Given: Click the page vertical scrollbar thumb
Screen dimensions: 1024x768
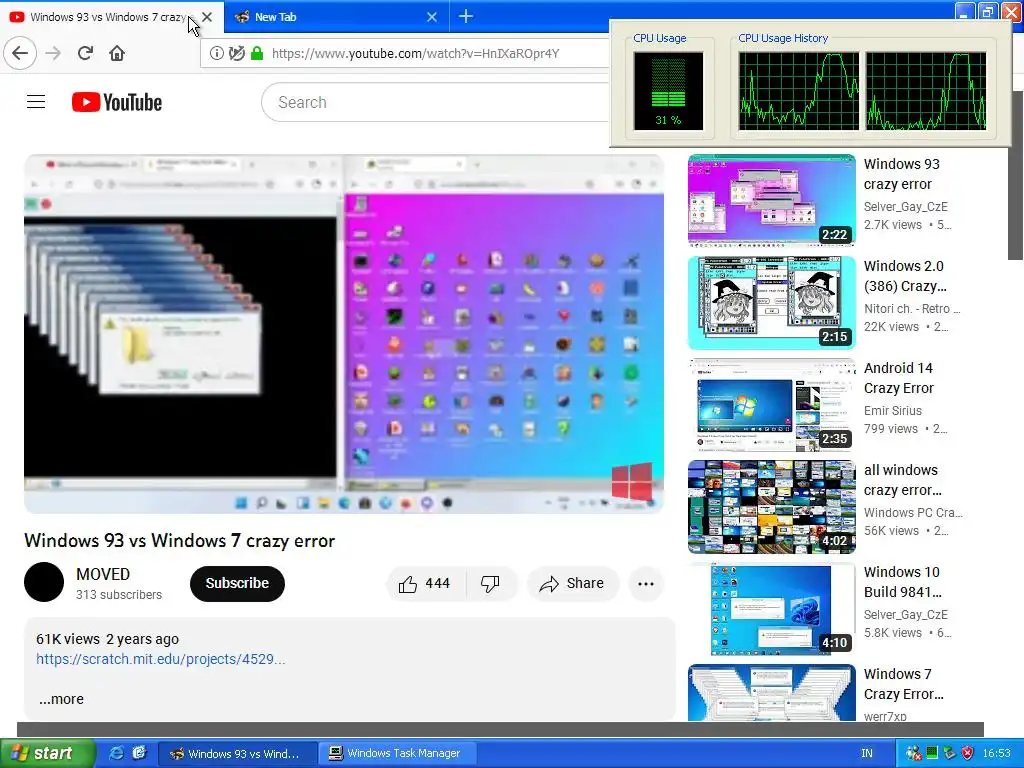Looking at the screenshot, I should 1016,175.
